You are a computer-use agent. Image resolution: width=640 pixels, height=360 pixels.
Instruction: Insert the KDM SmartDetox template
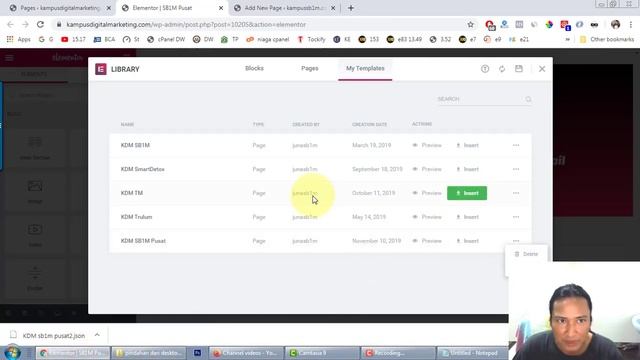pyautogui.click(x=467, y=169)
